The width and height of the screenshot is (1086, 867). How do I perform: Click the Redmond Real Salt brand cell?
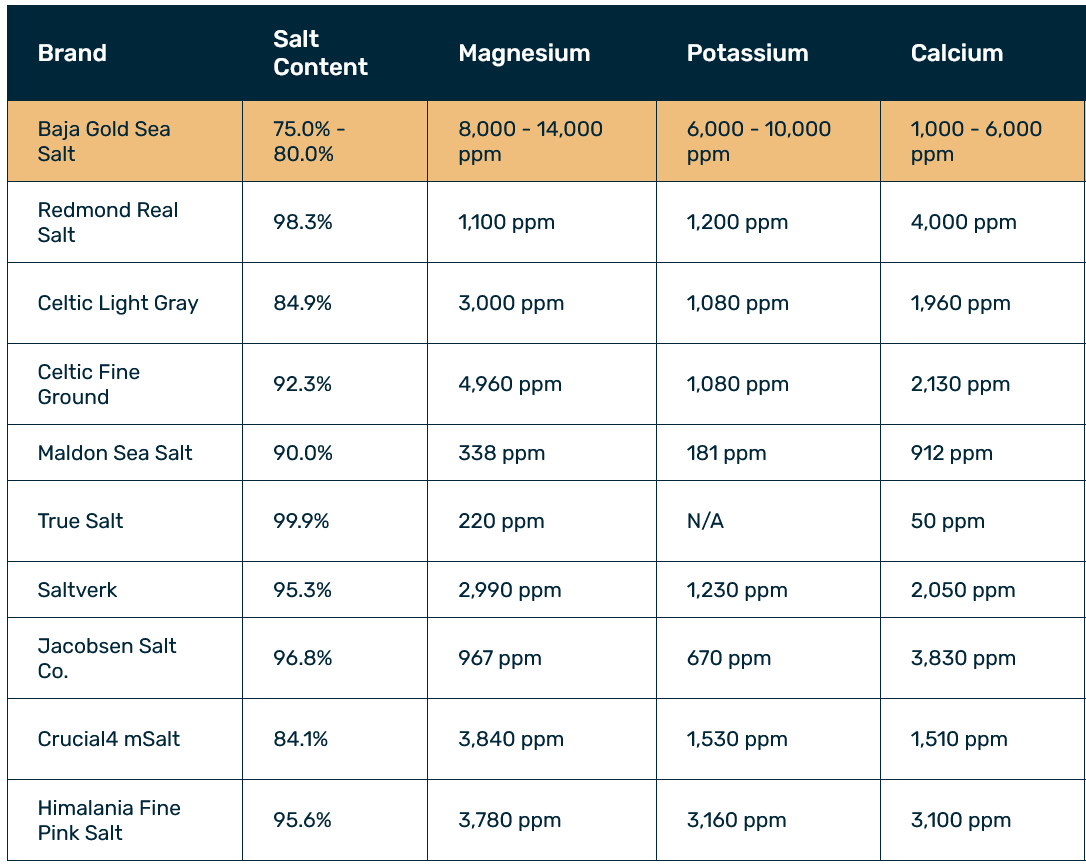point(125,222)
